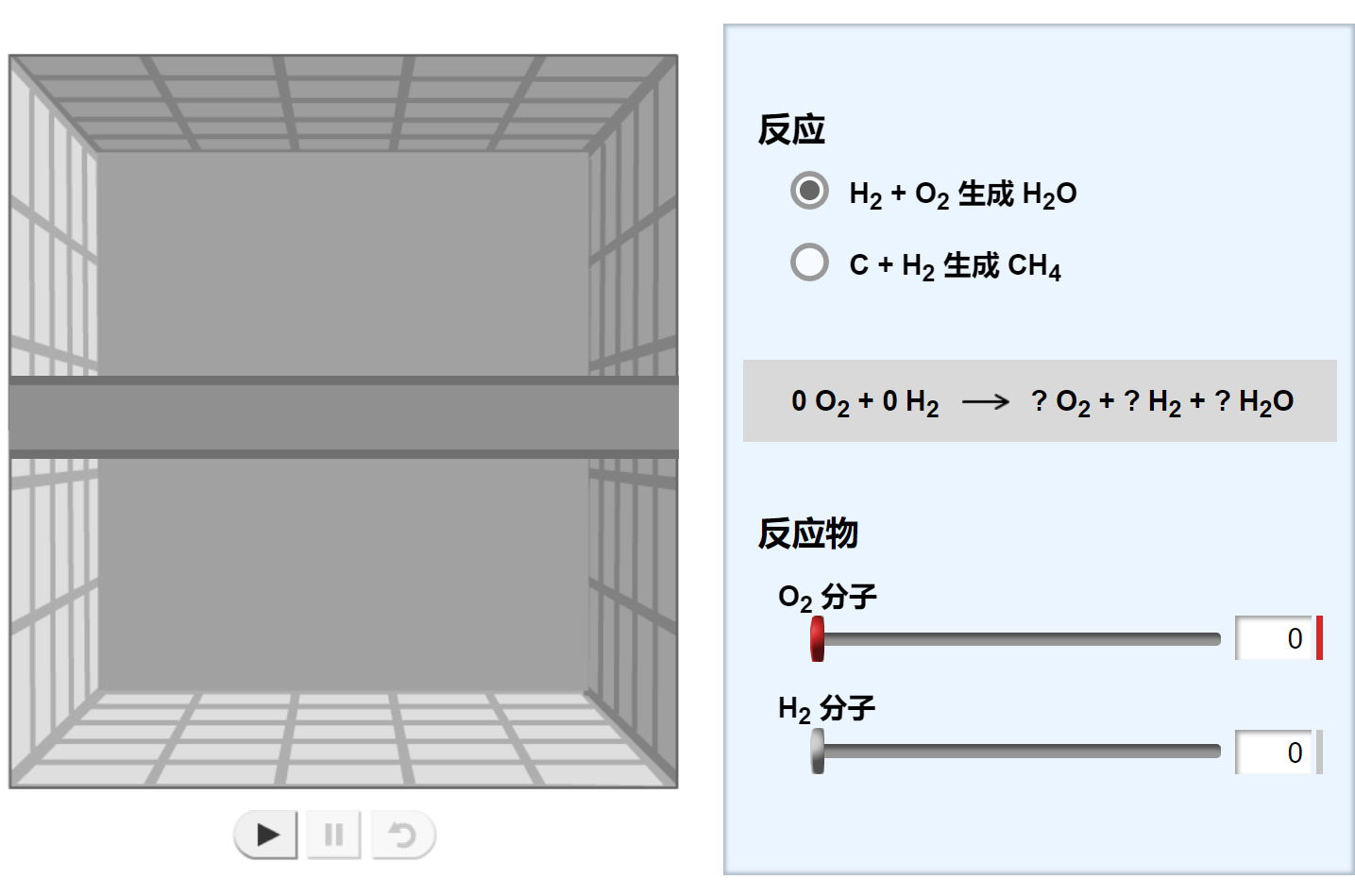Click the gray H₂ slider handle
Image resolution: width=1355 pixels, height=896 pixels.
coord(818,752)
